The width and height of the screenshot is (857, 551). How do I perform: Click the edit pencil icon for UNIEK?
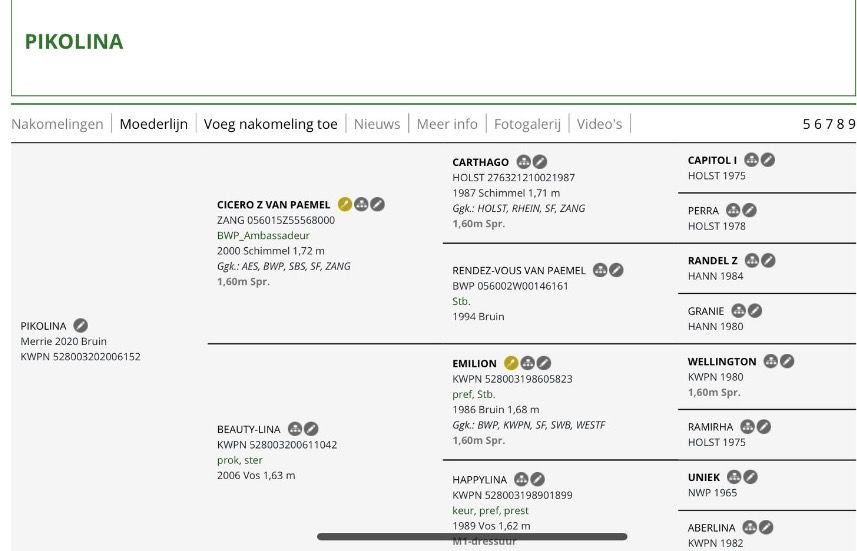point(751,477)
